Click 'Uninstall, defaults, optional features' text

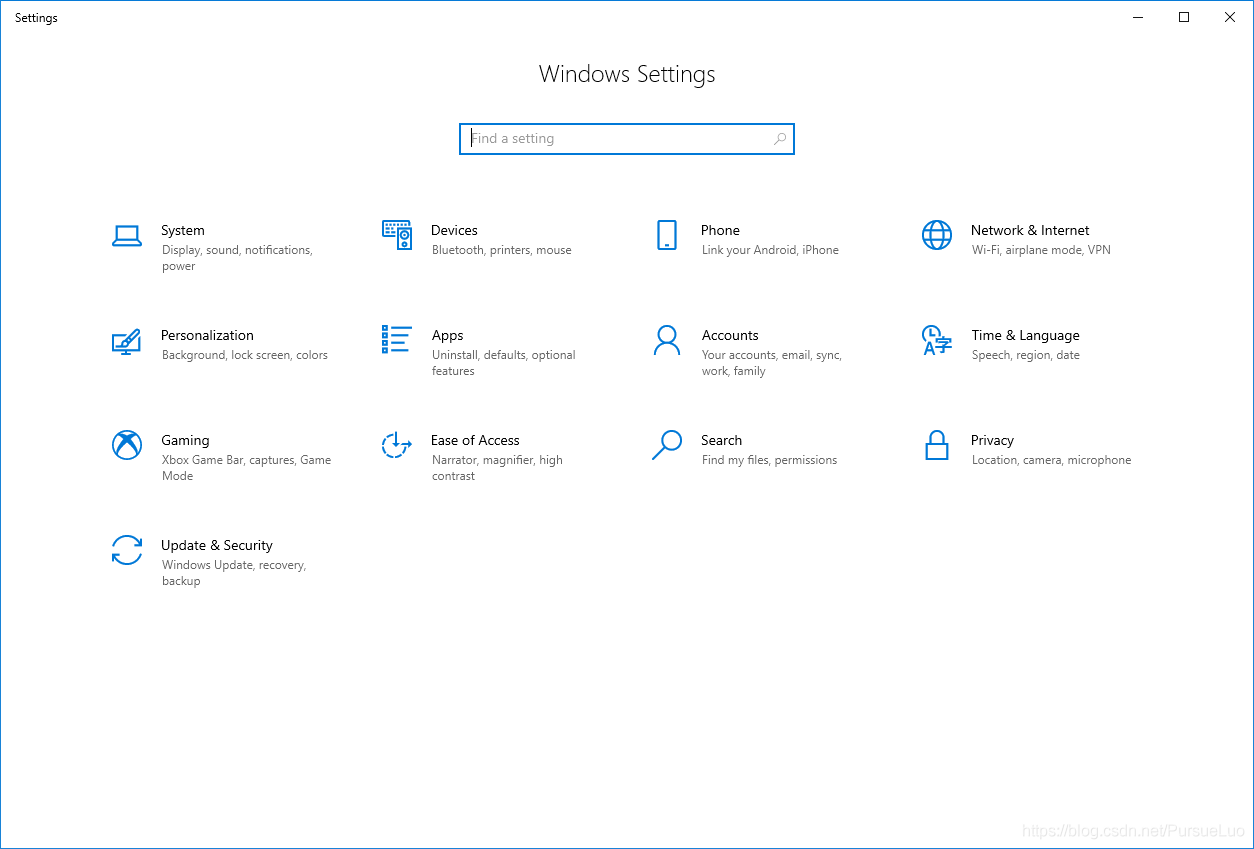pyautogui.click(x=504, y=363)
